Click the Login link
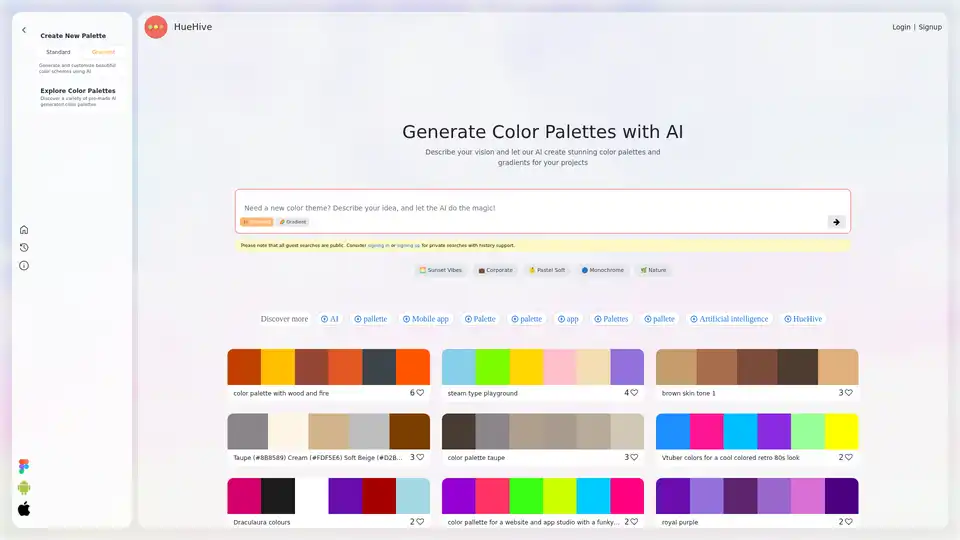 [x=901, y=27]
